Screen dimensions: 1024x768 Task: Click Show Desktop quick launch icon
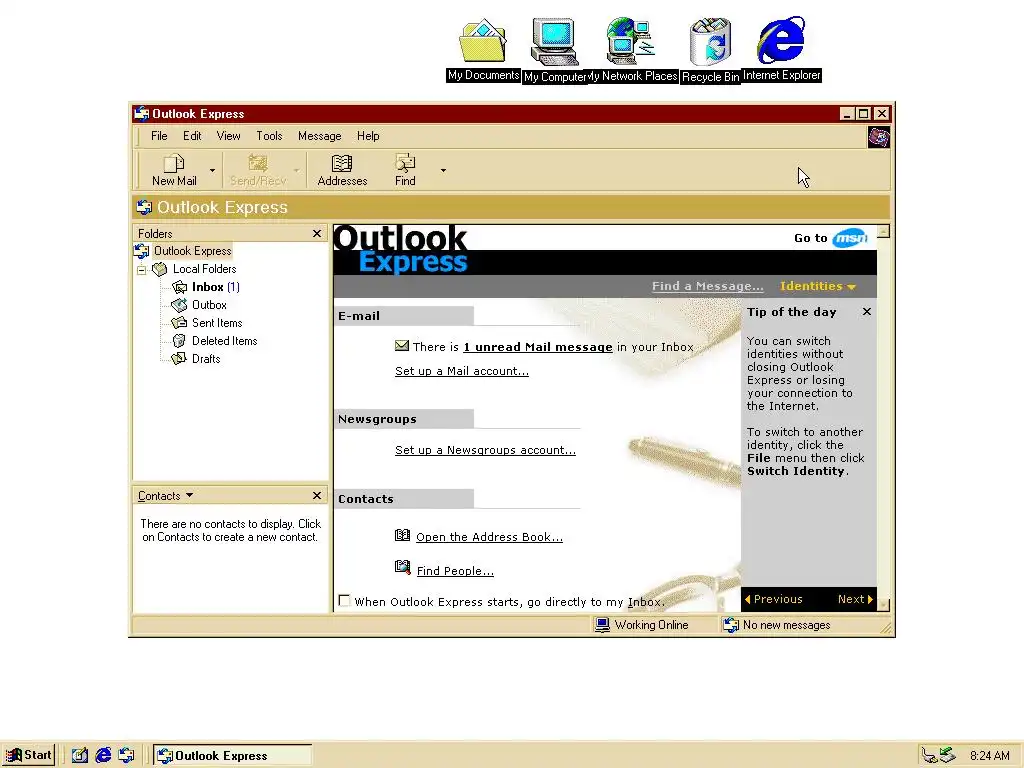[x=80, y=756]
